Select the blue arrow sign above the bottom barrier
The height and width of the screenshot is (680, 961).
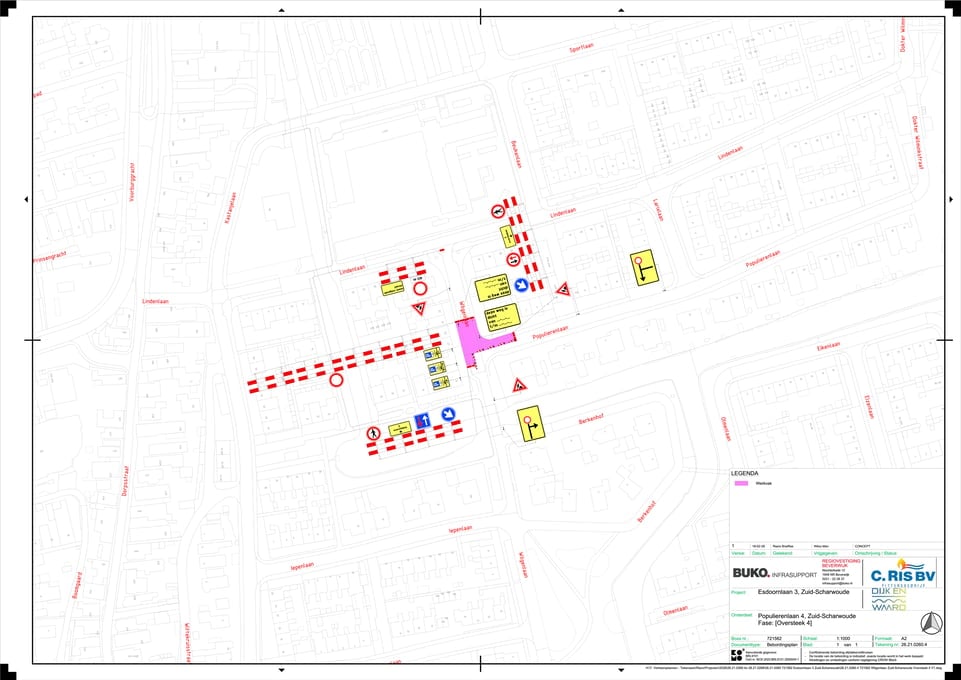pos(449,414)
